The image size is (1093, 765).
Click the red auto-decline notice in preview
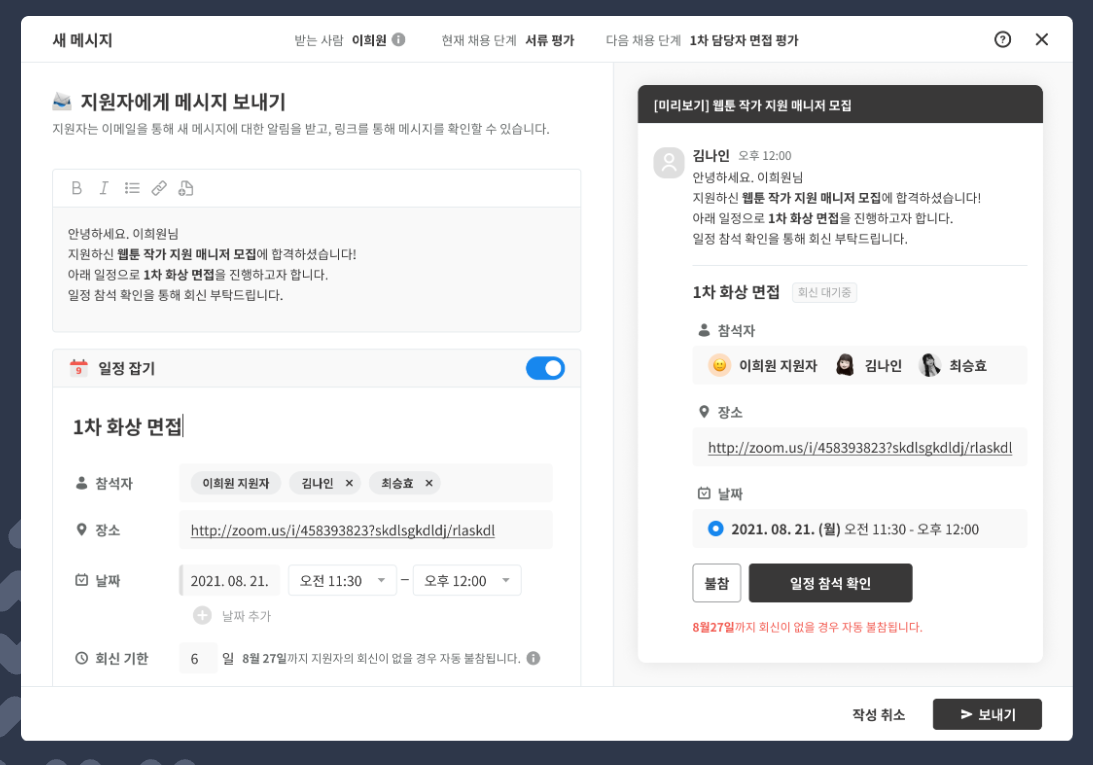click(x=807, y=627)
